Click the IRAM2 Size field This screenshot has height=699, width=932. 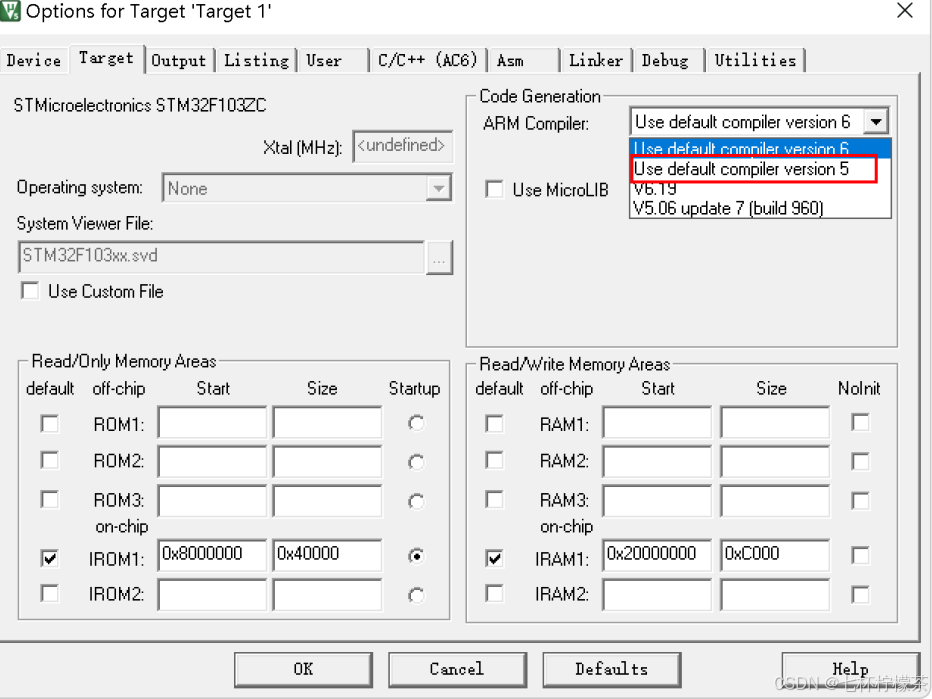point(774,595)
